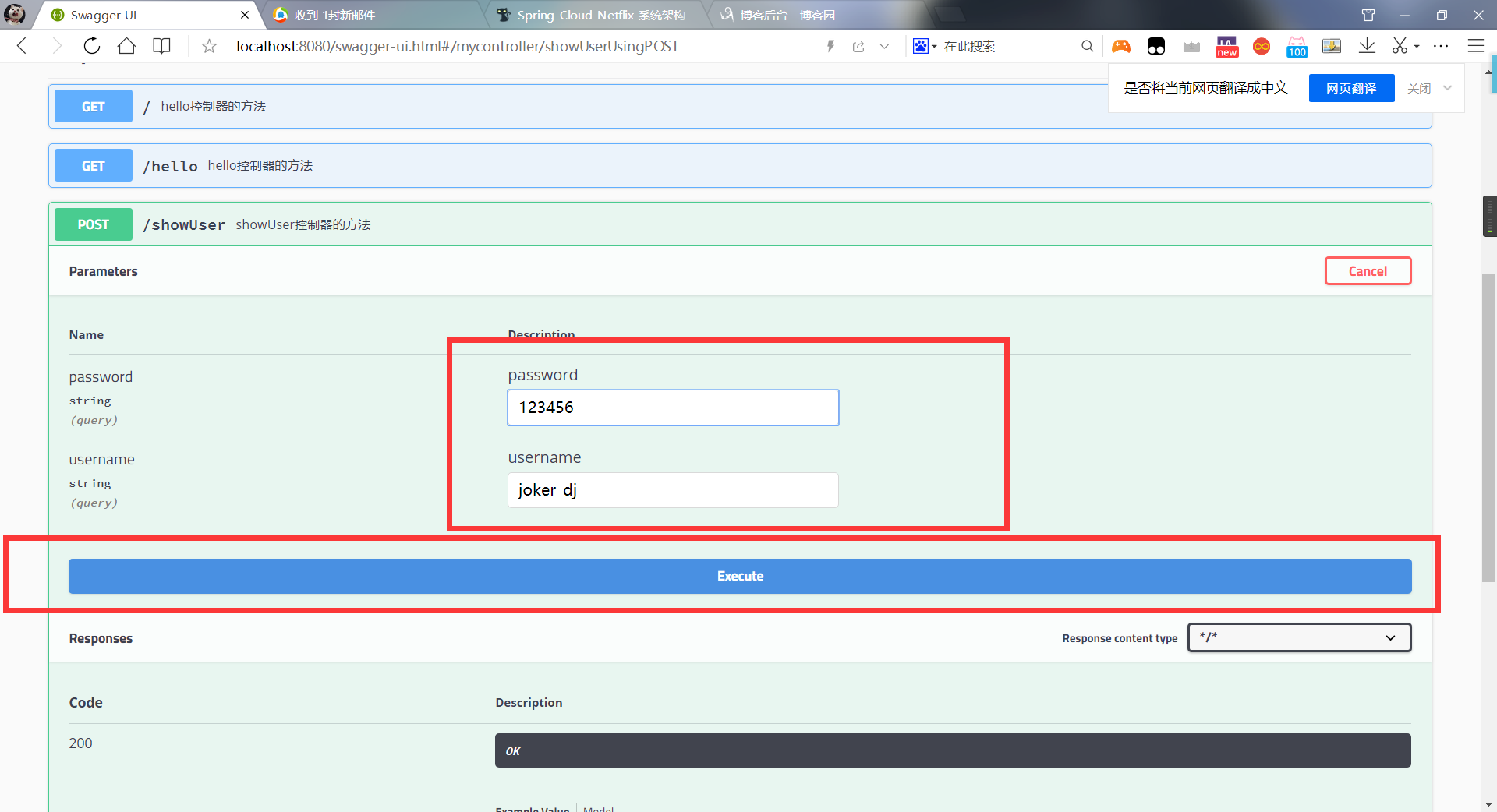
Task: Close the Swagger UI tab
Action: click(245, 15)
